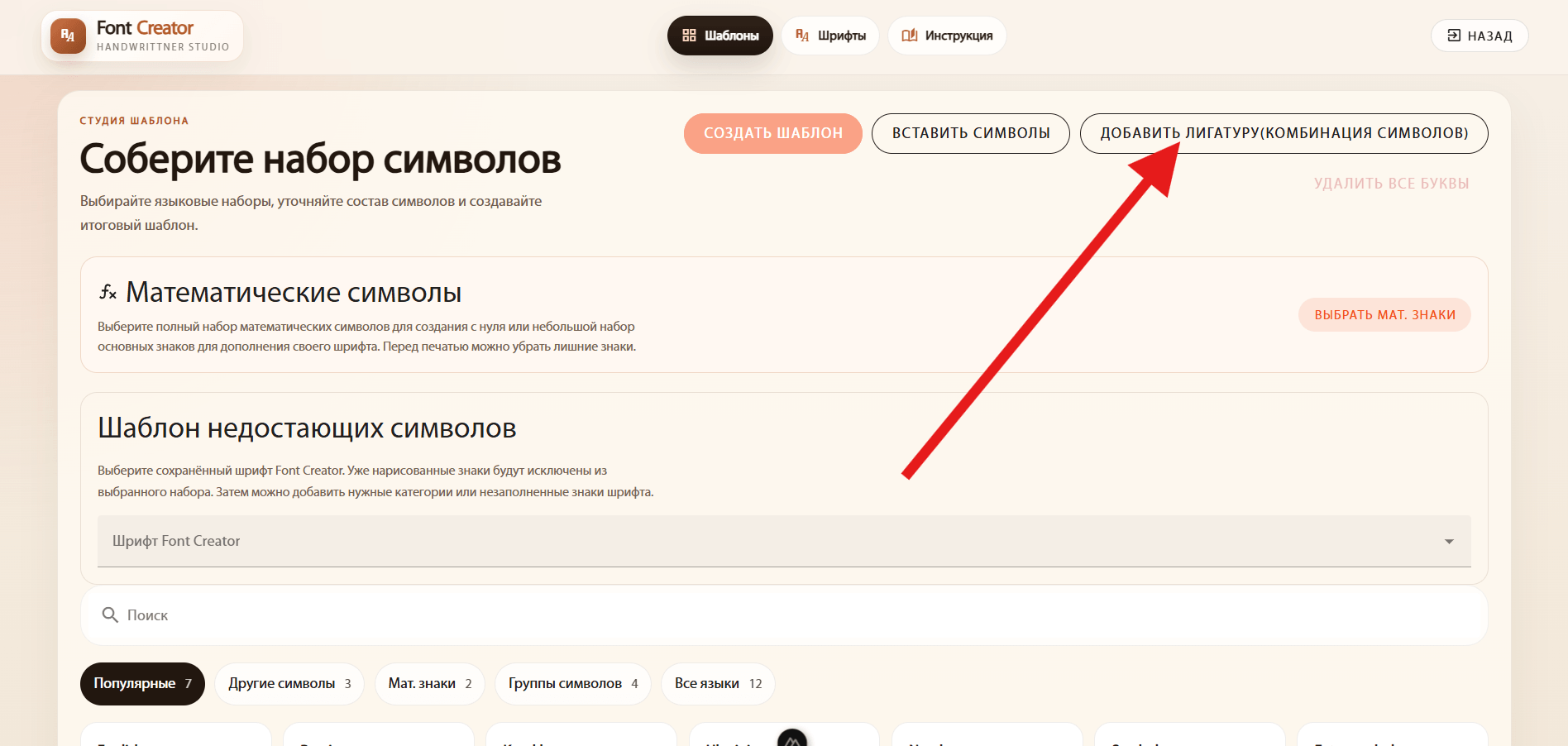Select the Группы символов chip
The image size is (1568, 746).
coord(573,684)
